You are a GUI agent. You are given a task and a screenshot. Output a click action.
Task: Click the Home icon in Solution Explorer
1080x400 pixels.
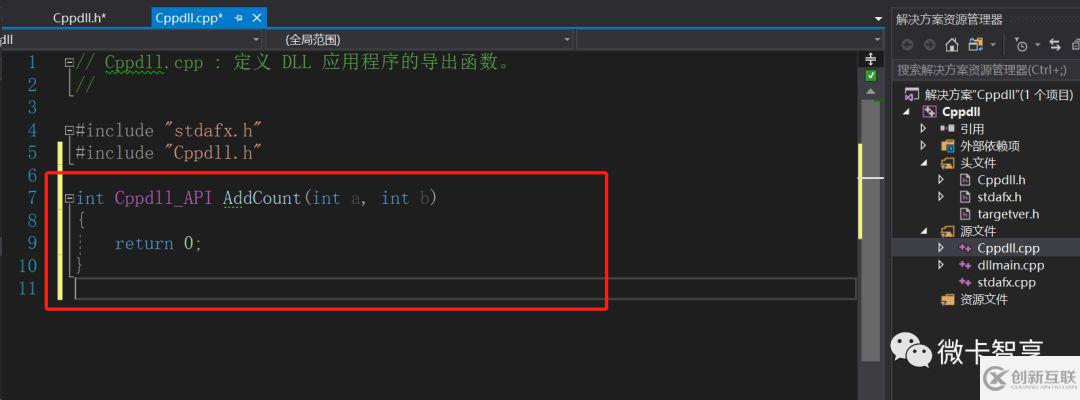coord(952,45)
